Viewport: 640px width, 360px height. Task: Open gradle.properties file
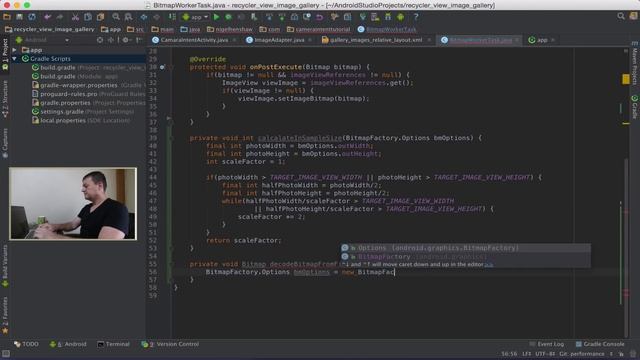pos(89,103)
